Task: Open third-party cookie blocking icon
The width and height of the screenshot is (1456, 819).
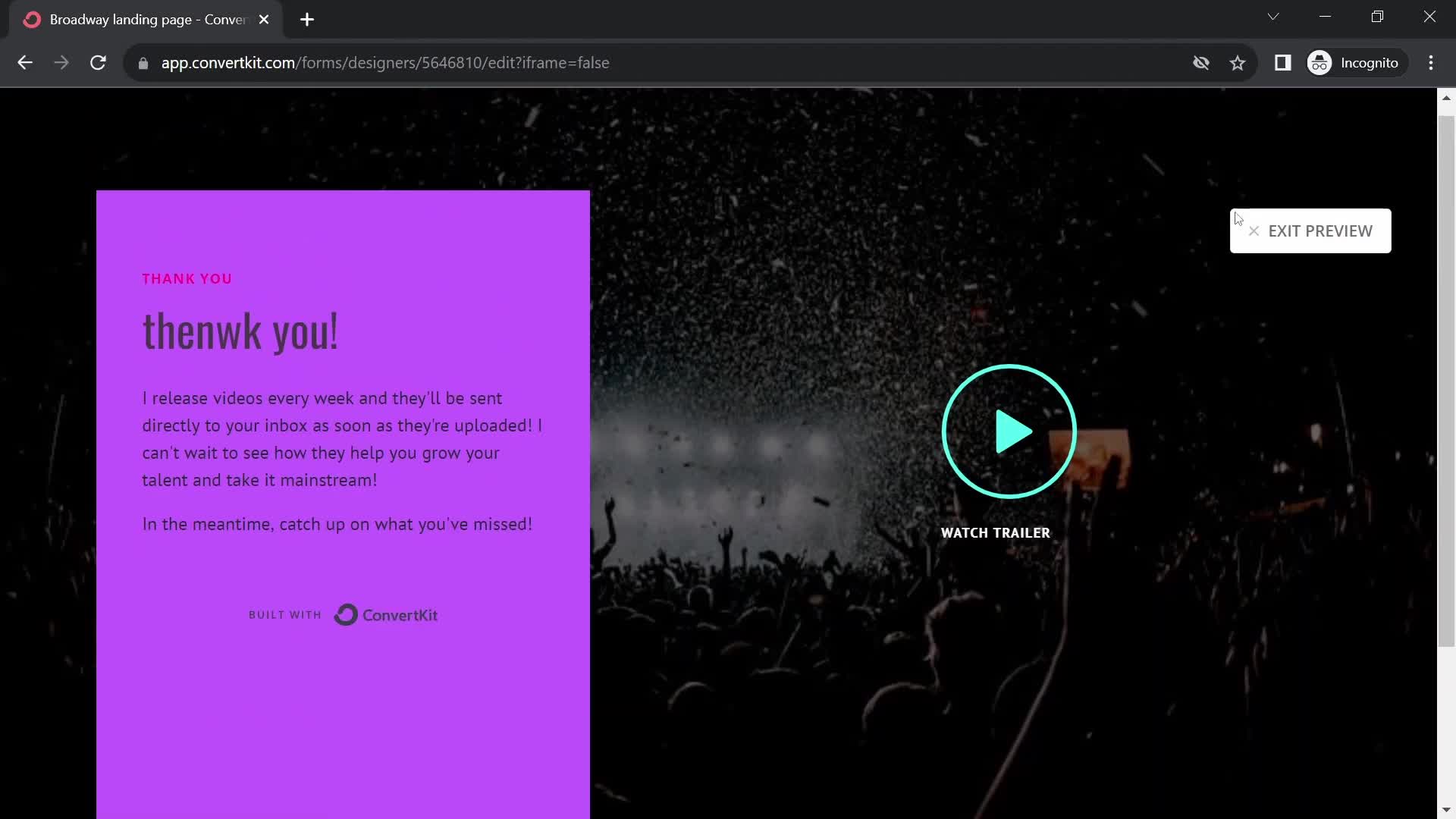Action: pos(1201,63)
